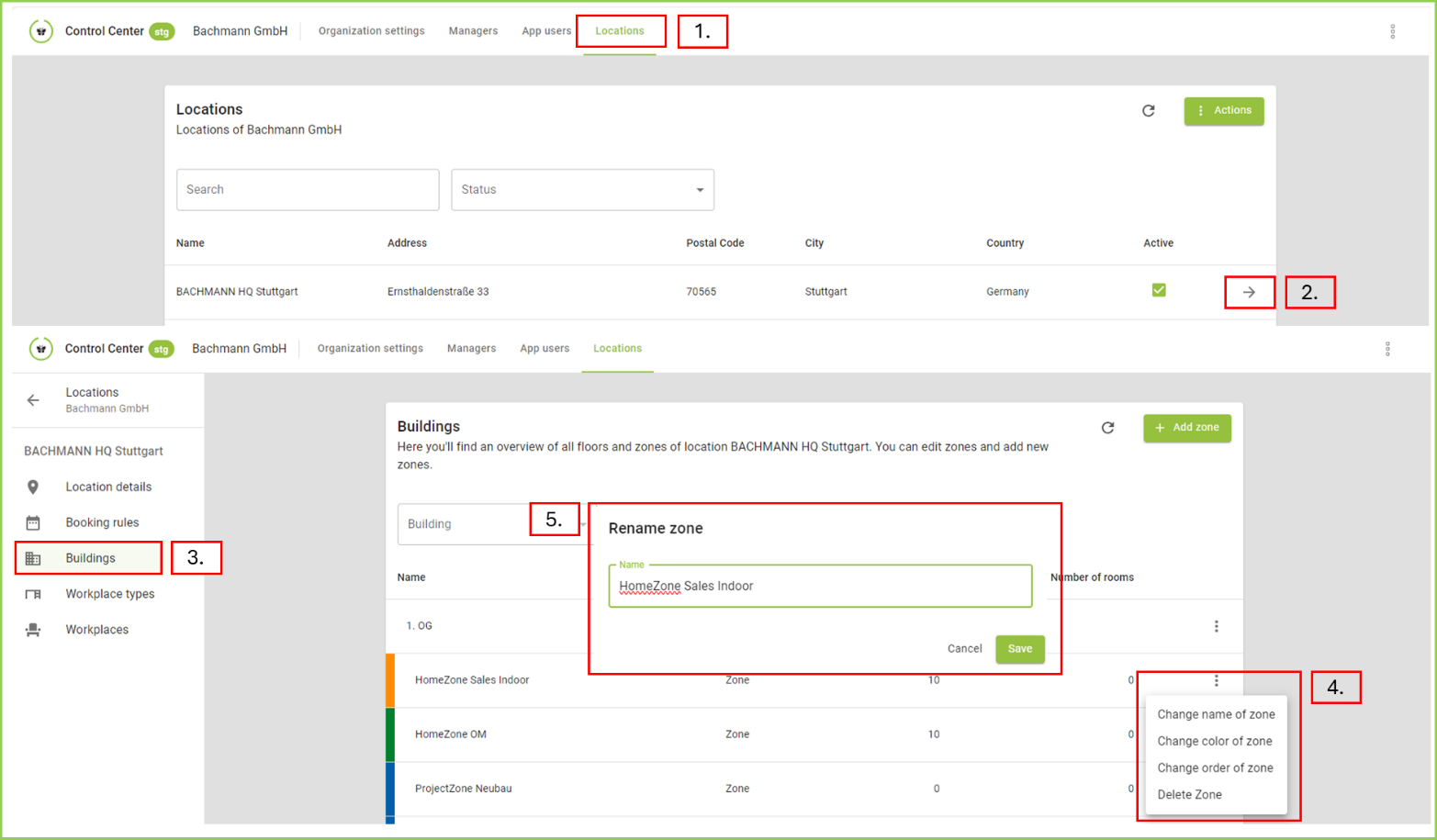Open the green Actions menu button

tap(1223, 111)
